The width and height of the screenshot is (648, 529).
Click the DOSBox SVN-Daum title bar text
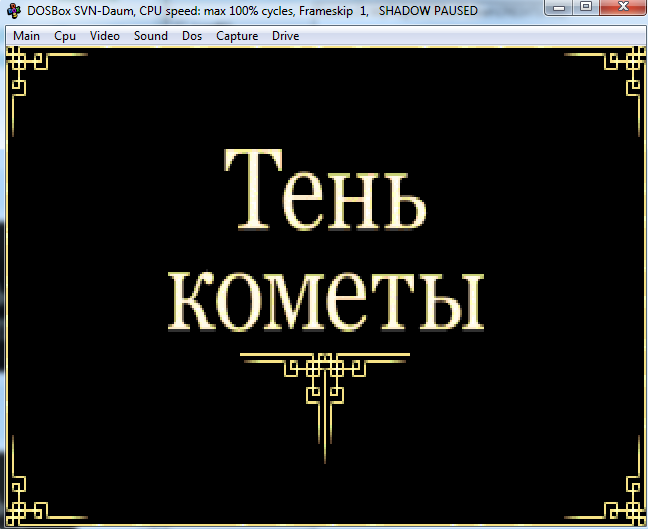253,11
